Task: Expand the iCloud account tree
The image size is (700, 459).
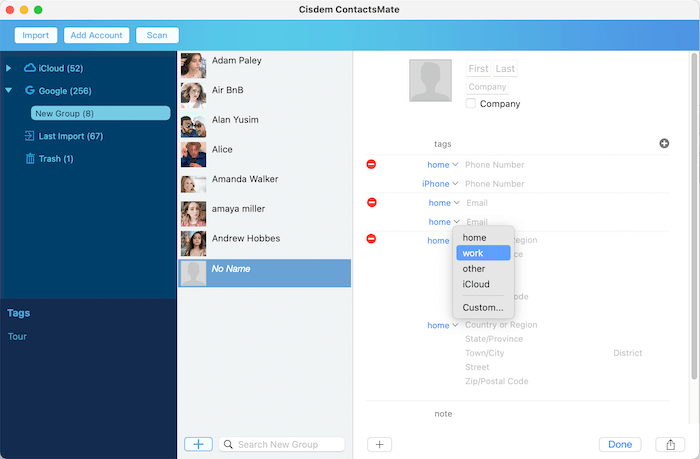Action: [x=8, y=68]
